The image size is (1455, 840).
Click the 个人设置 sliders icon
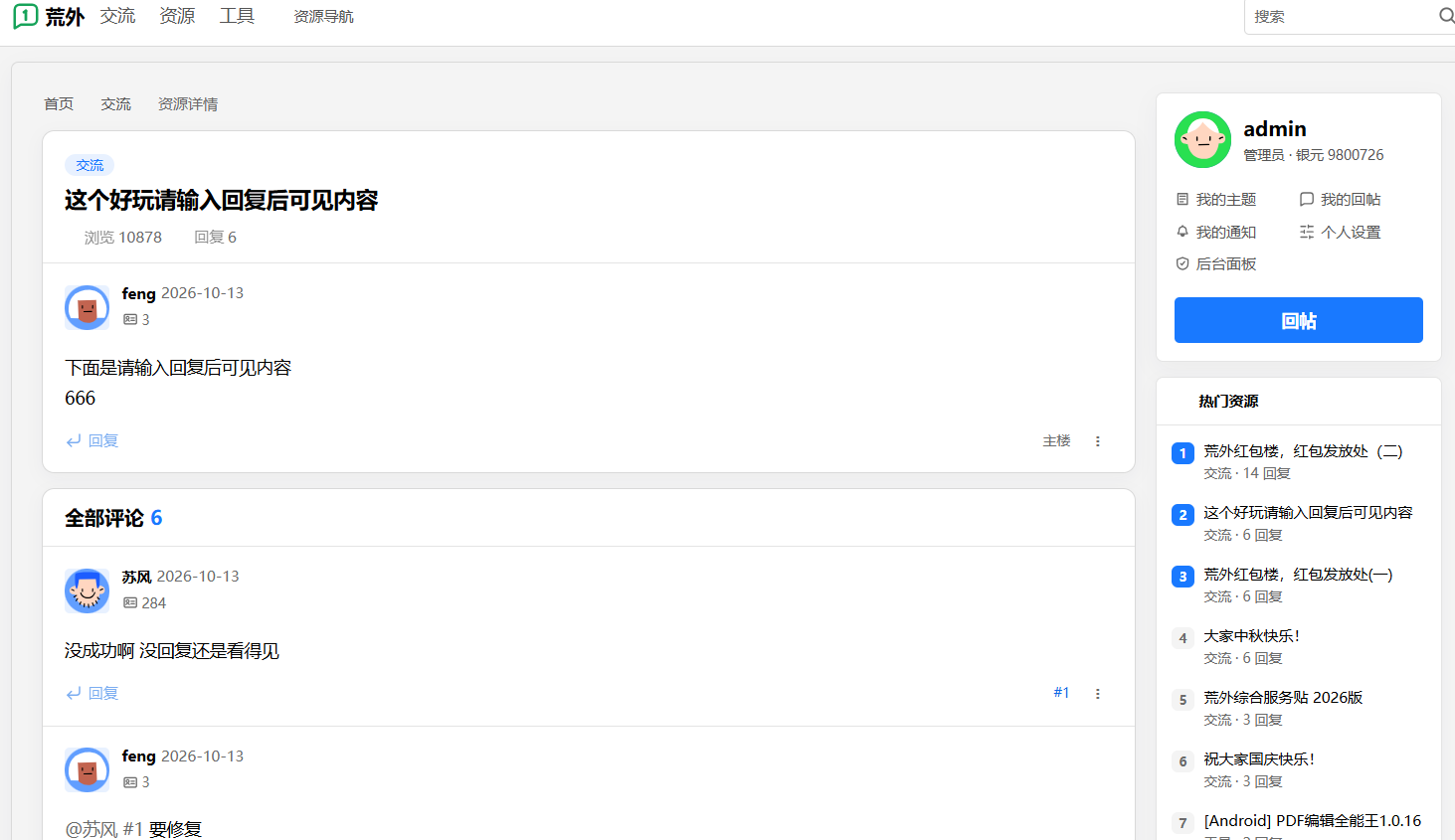point(1307,232)
